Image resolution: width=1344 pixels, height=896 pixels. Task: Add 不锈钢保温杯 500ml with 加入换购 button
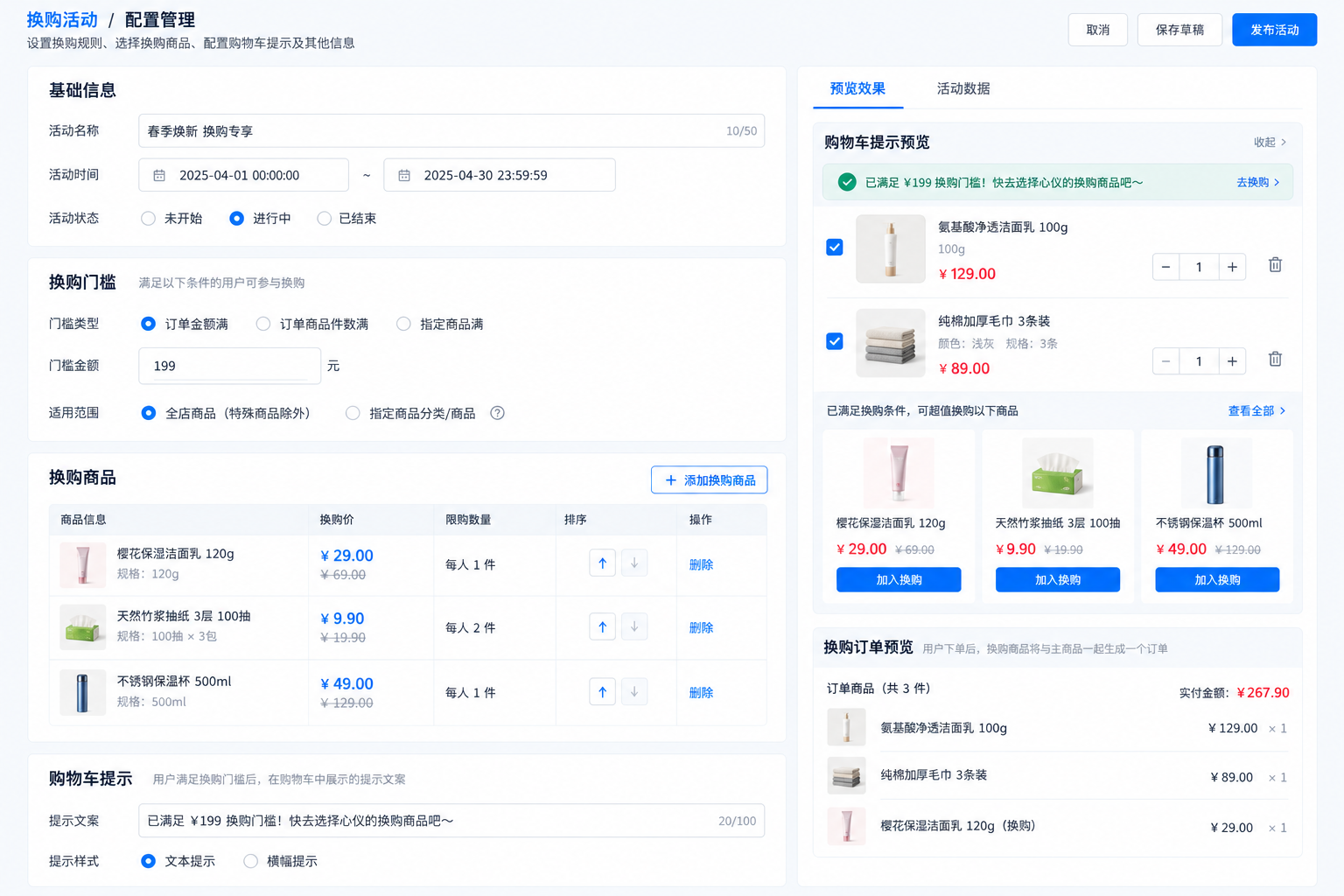coord(1217,579)
